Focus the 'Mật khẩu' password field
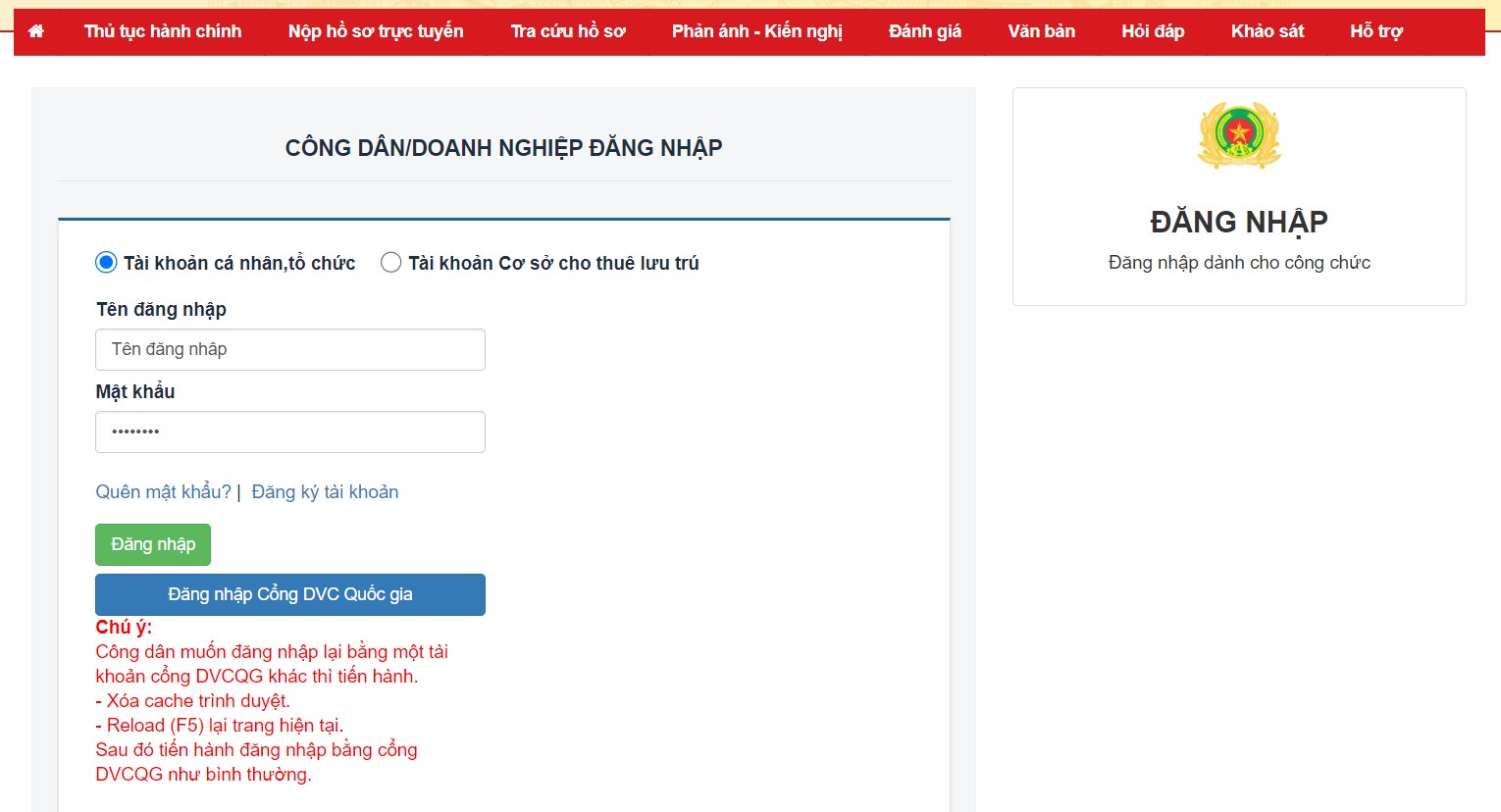 pyautogui.click(x=290, y=432)
